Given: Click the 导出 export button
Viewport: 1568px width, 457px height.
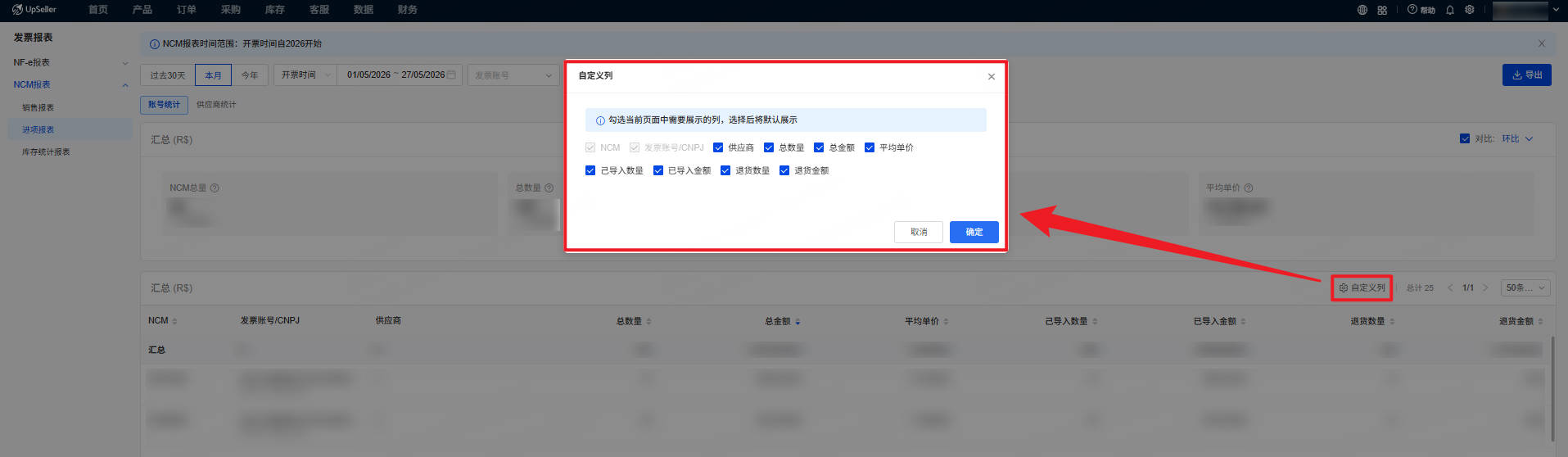Looking at the screenshot, I should coord(1526,75).
